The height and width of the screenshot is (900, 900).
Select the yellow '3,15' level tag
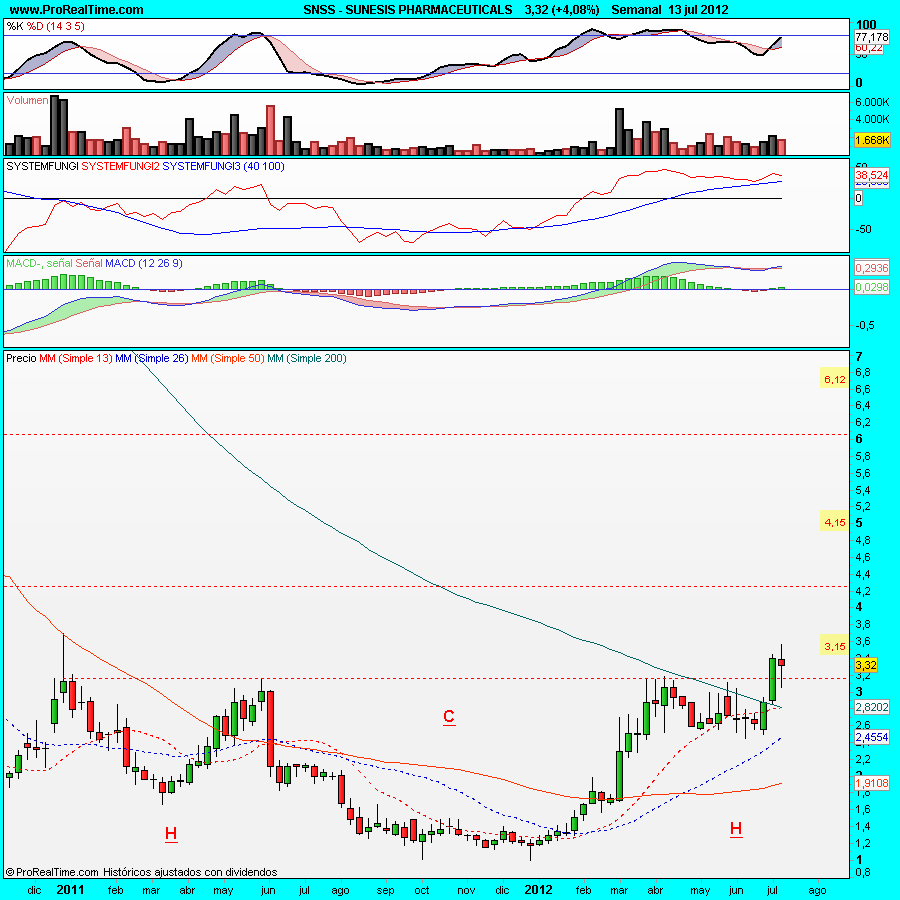(835, 647)
